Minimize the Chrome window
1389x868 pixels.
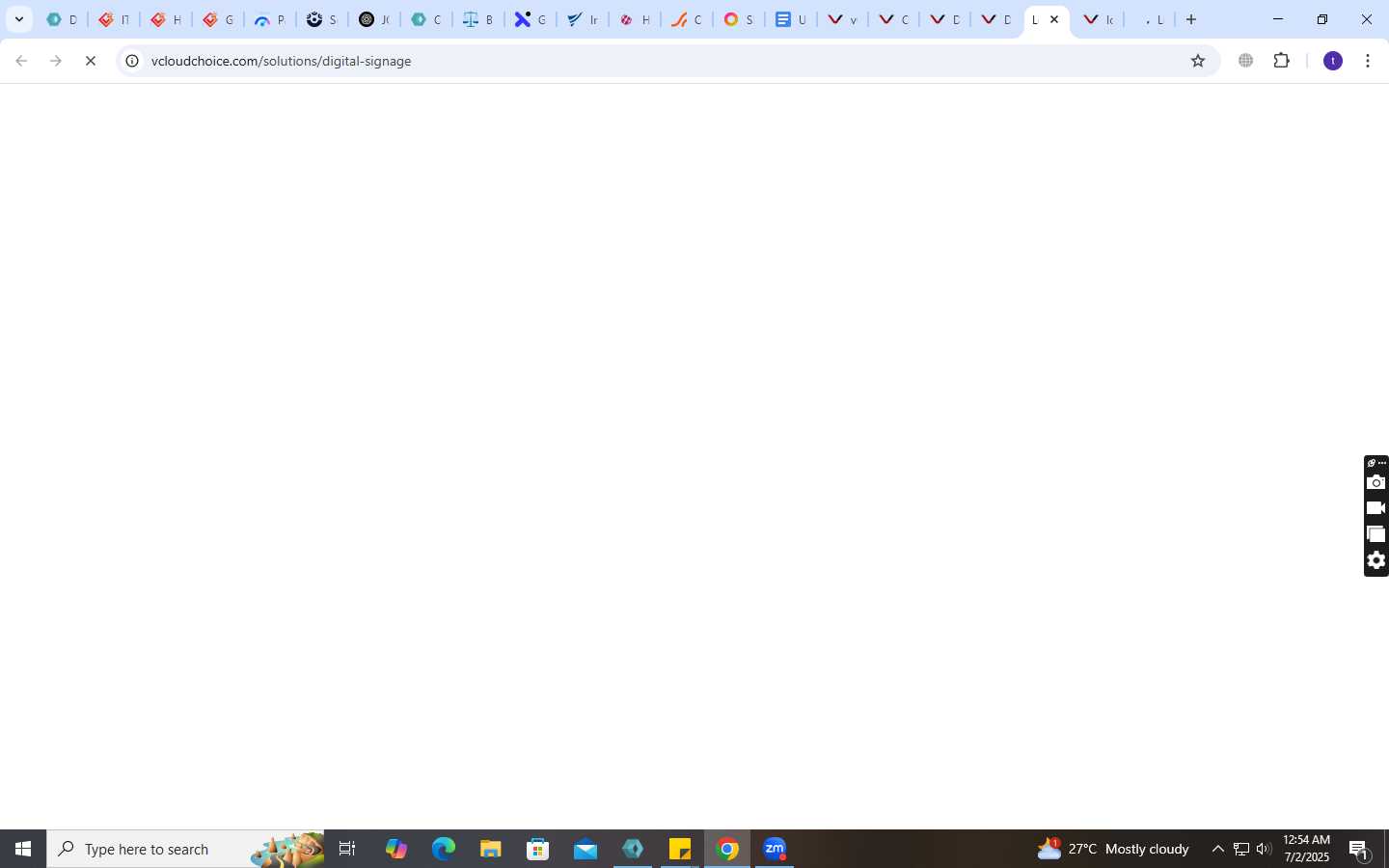1278,19
